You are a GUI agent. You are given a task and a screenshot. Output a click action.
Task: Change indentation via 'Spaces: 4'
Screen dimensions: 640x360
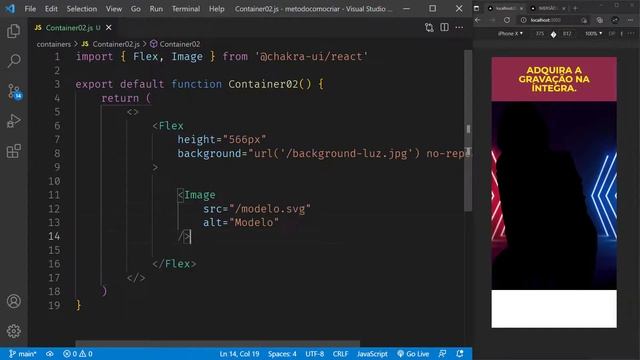point(282,354)
